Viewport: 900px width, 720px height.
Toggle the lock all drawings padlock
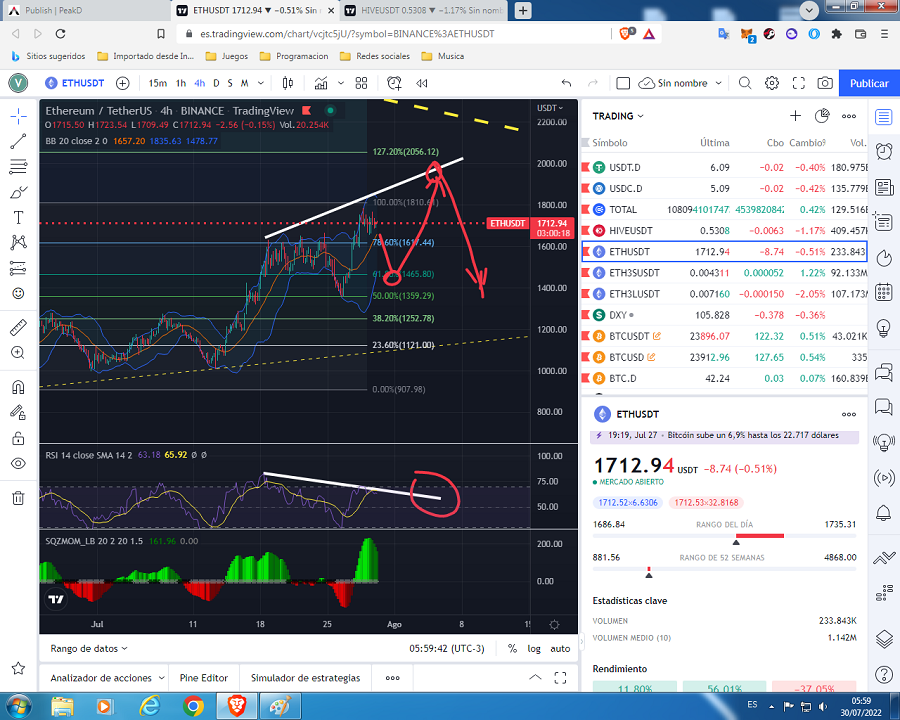click(x=18, y=438)
